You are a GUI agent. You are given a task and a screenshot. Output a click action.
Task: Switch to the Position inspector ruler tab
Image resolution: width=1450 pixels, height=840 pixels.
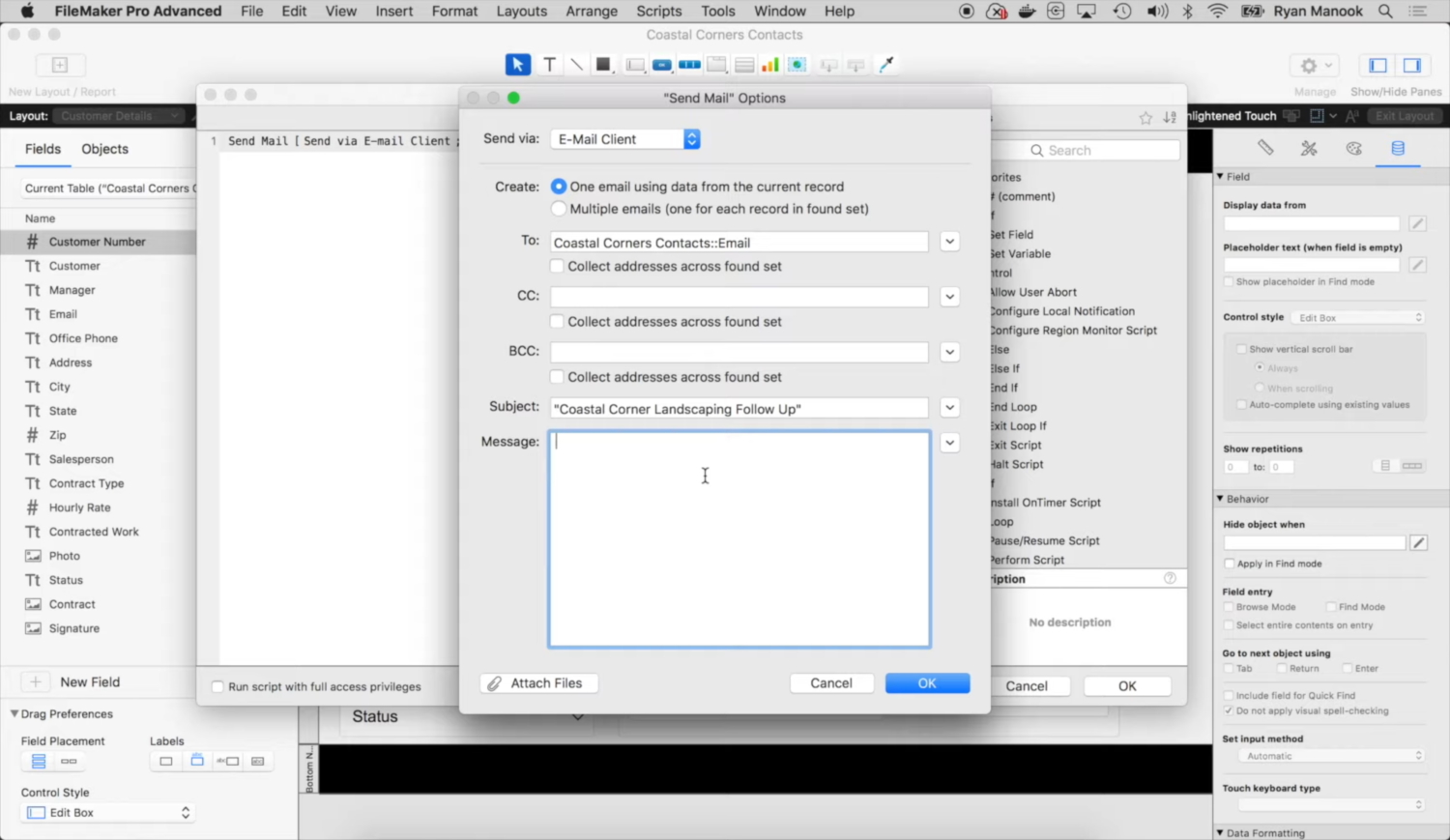click(x=1265, y=149)
